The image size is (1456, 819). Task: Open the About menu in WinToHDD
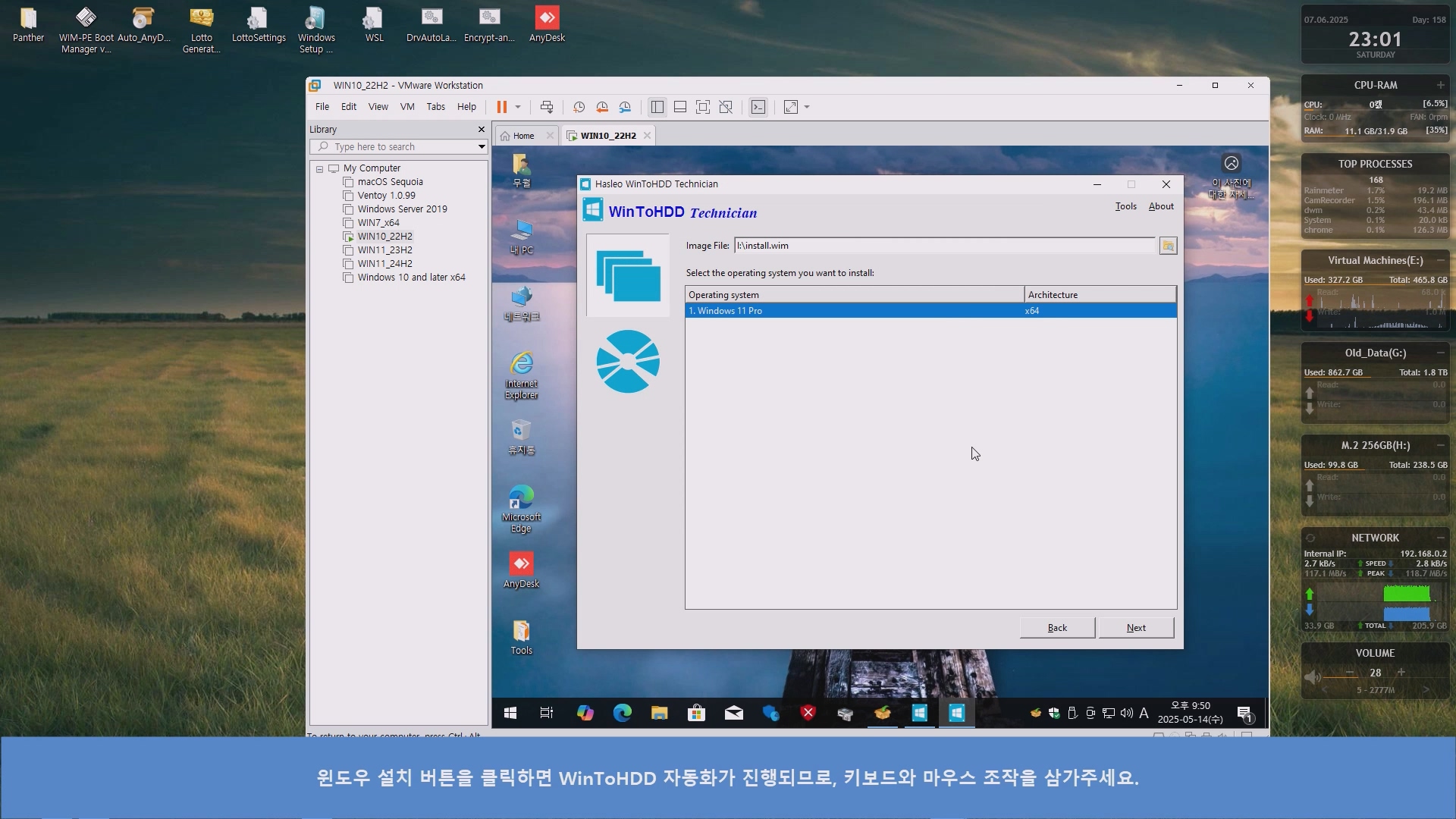(x=1161, y=206)
